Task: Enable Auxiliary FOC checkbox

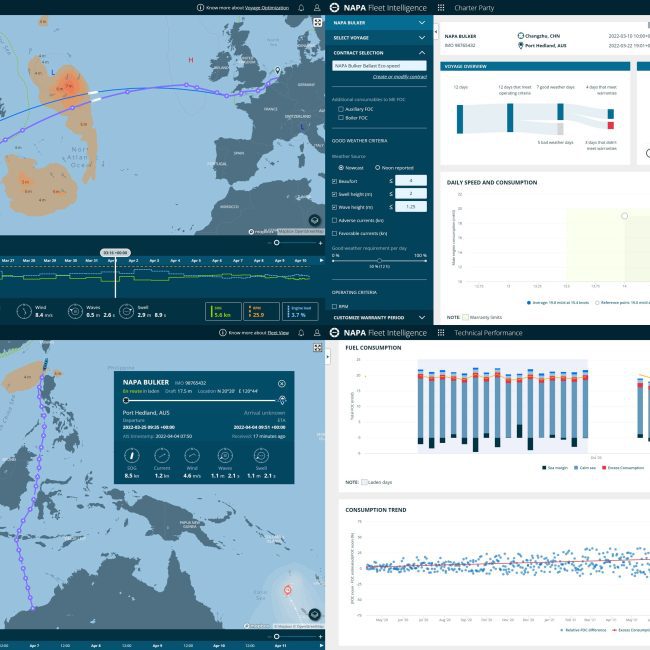Action: (x=341, y=109)
